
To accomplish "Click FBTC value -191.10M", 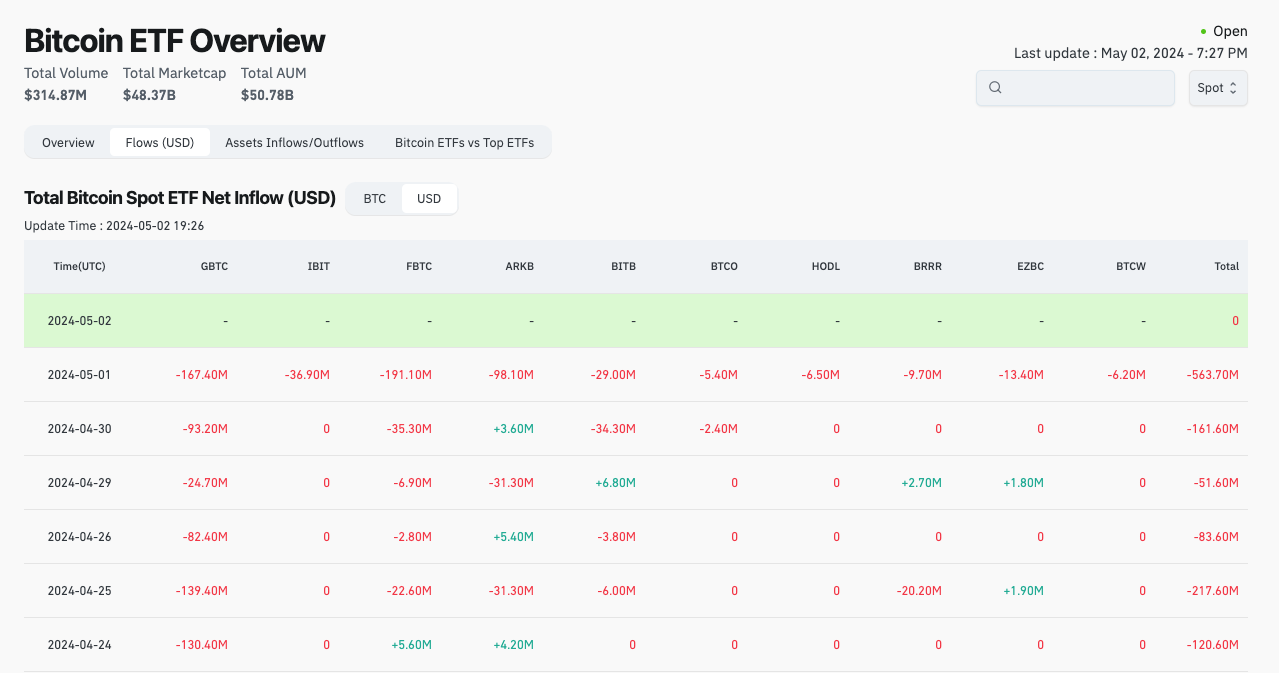I will [406, 375].
